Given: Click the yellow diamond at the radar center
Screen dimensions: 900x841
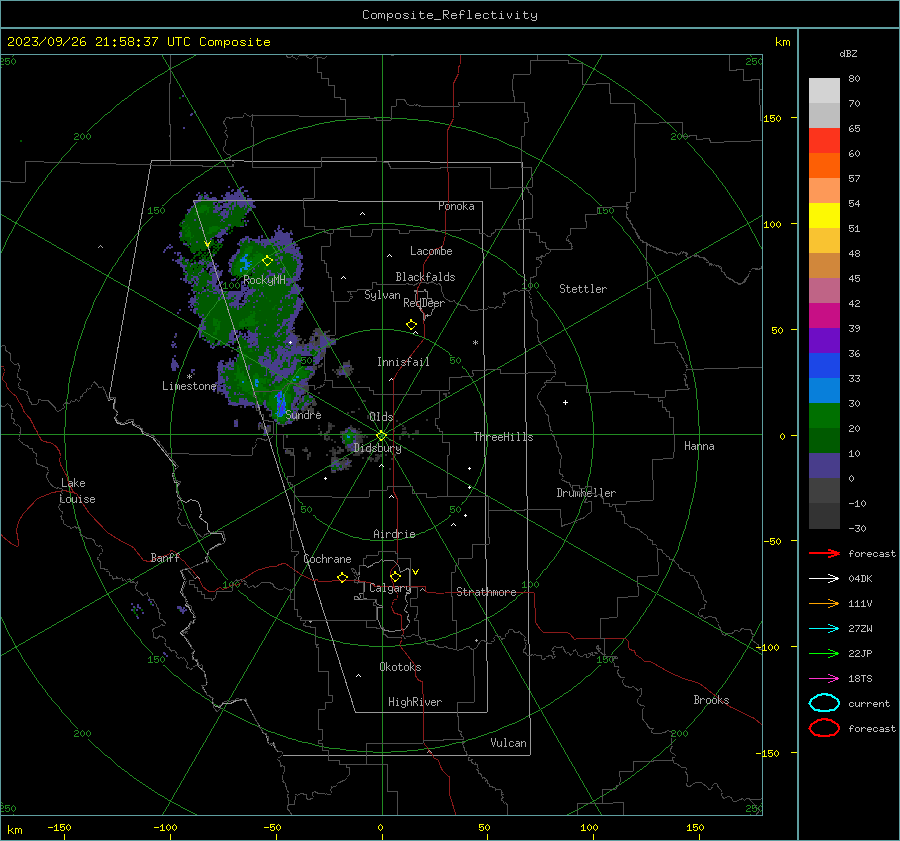Looking at the screenshot, I should (382, 436).
